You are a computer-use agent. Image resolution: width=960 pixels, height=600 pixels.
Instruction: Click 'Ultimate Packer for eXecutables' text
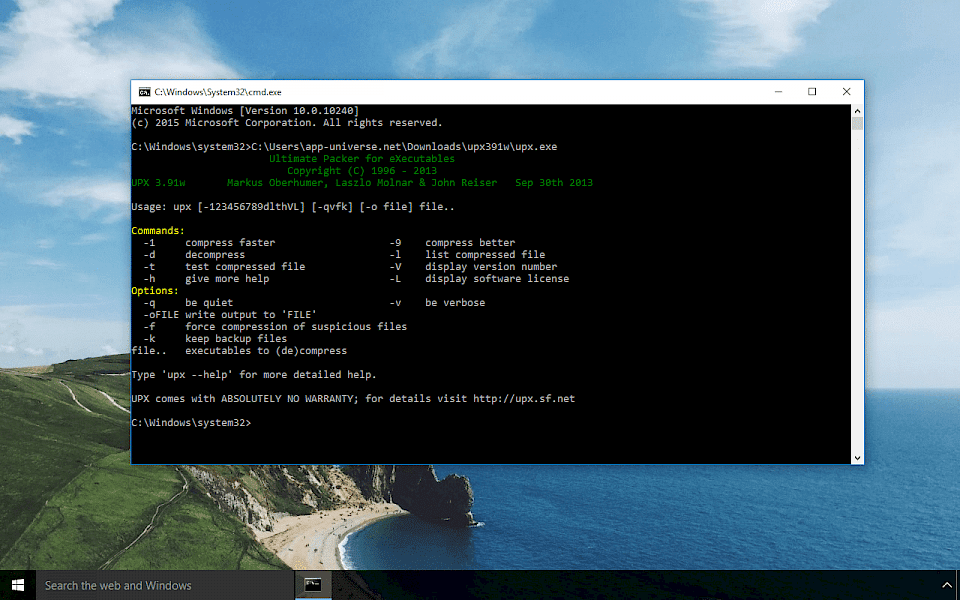click(x=362, y=159)
